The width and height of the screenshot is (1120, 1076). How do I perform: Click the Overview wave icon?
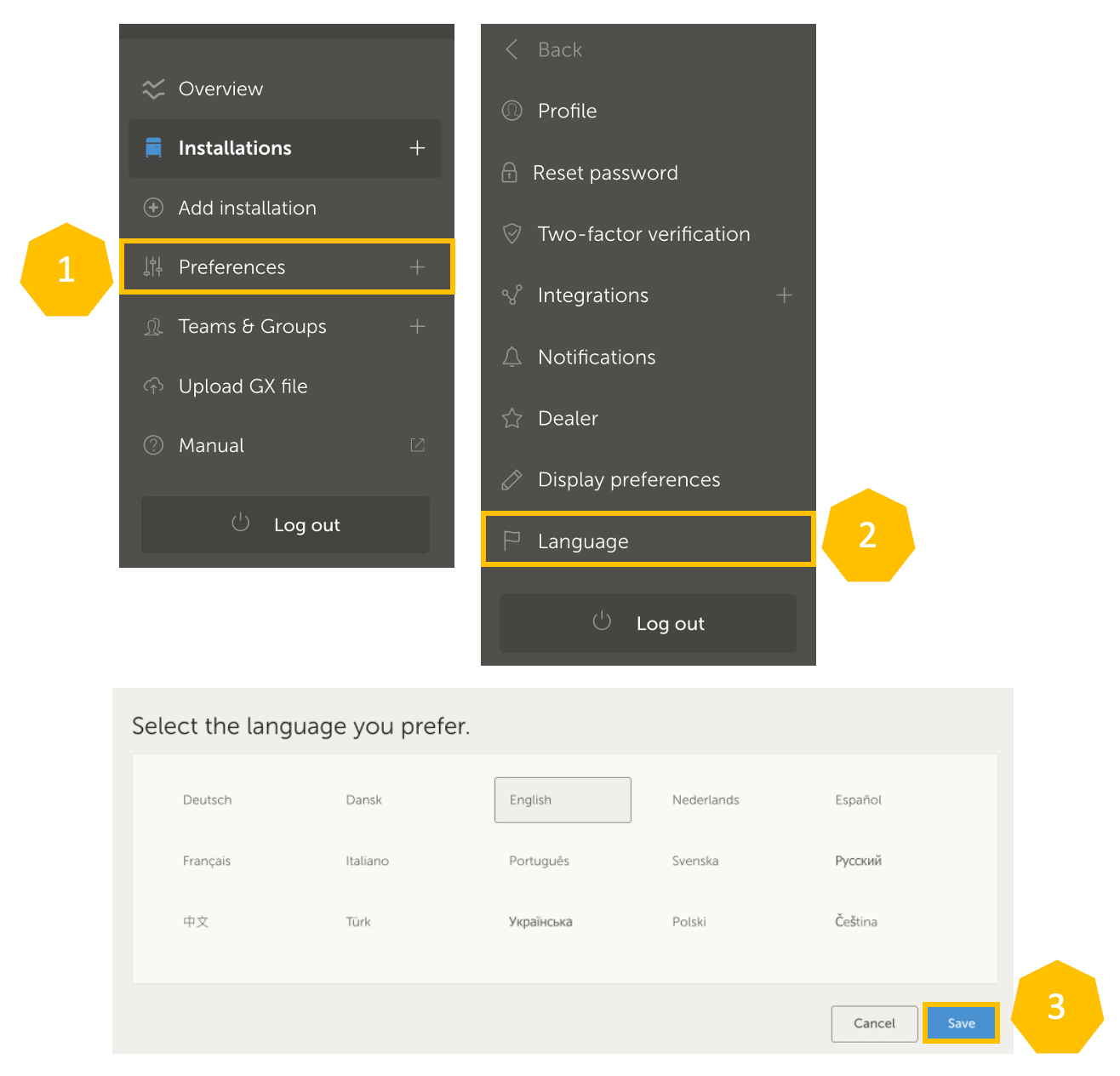pos(153,89)
